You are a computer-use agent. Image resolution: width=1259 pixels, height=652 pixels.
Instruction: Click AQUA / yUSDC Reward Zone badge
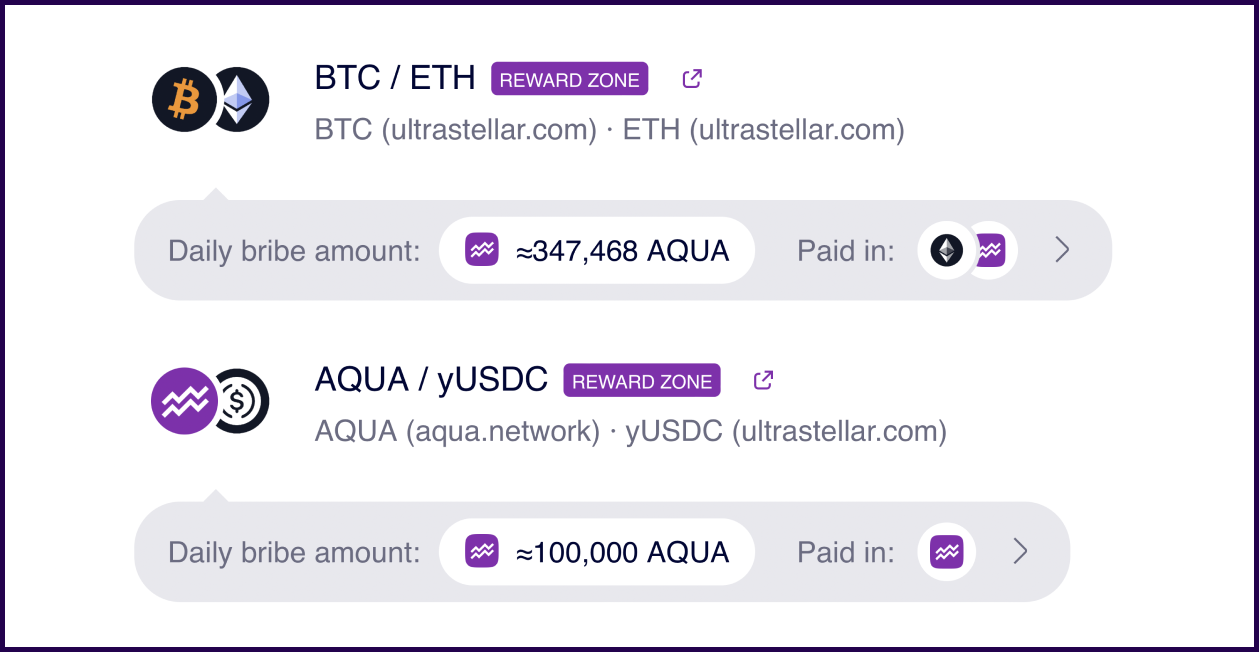[642, 381]
